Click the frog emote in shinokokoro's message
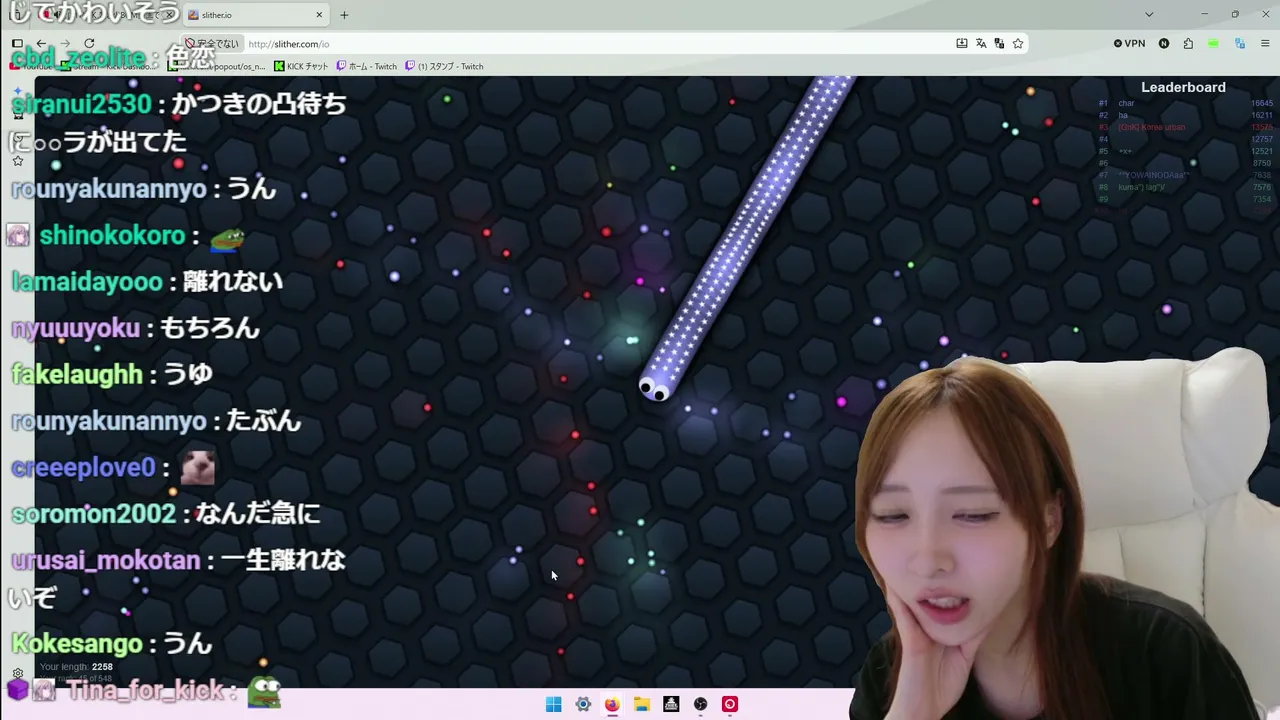The height and width of the screenshot is (720, 1280). coord(227,237)
